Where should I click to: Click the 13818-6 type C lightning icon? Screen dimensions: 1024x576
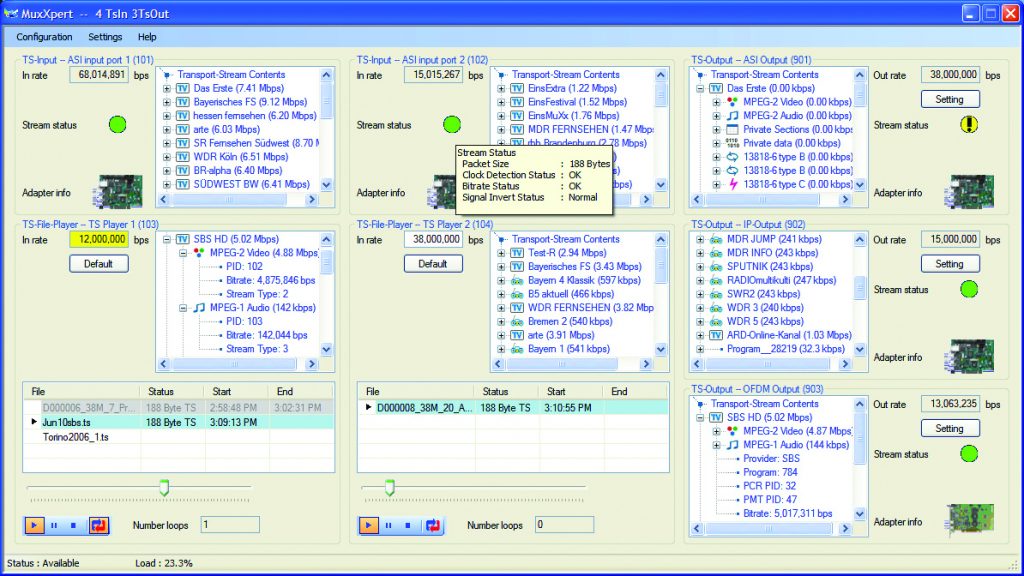click(x=733, y=184)
